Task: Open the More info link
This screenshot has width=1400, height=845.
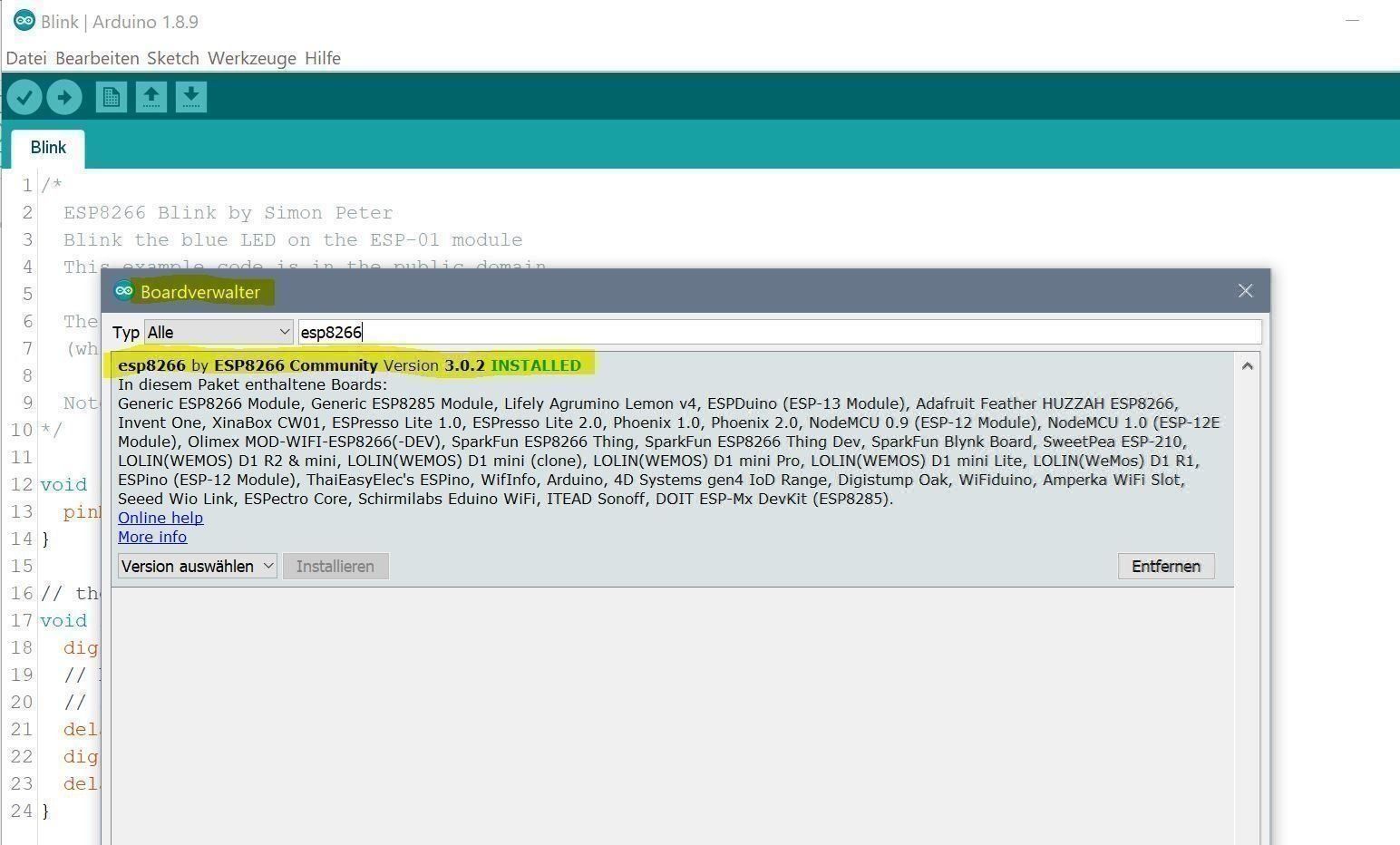Action: coord(152,537)
